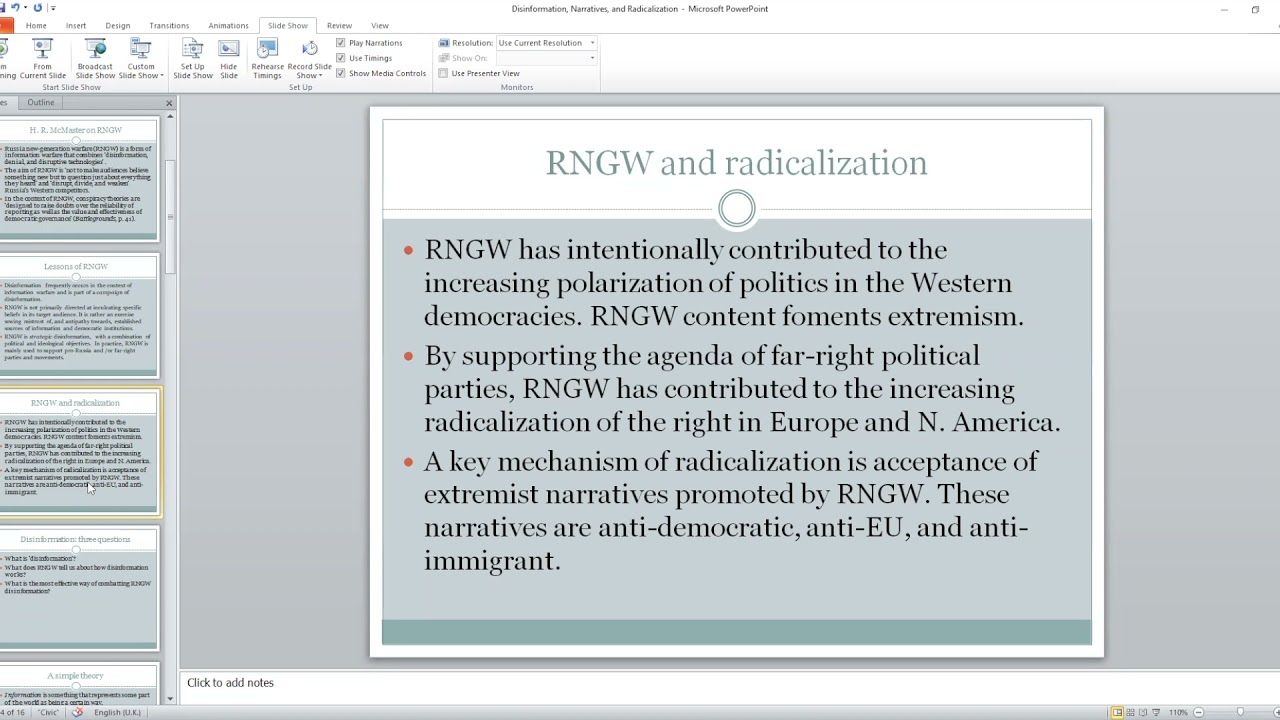Select 'A simple theory' slide thumbnail
Image resolution: width=1280 pixels, height=720 pixels.
(x=79, y=686)
